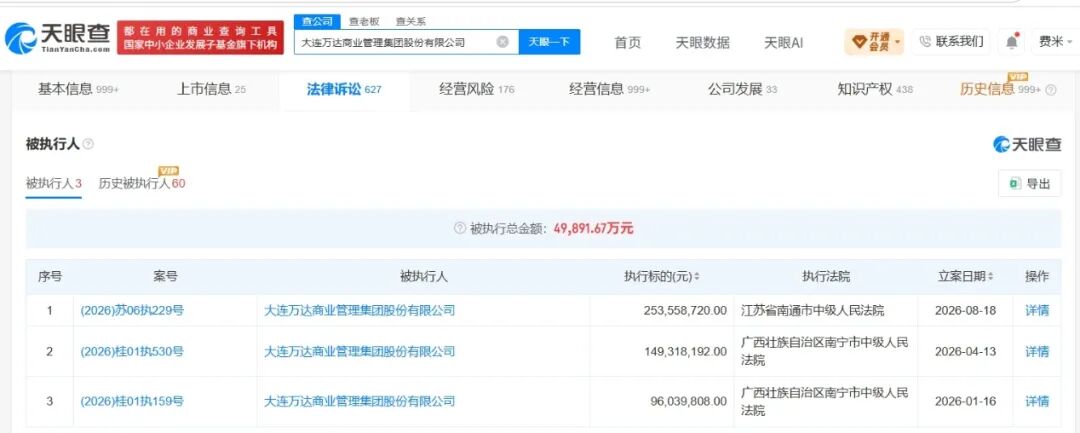Select the 查关系 search mode tab
The width and height of the screenshot is (1080, 433).
[x=411, y=21]
